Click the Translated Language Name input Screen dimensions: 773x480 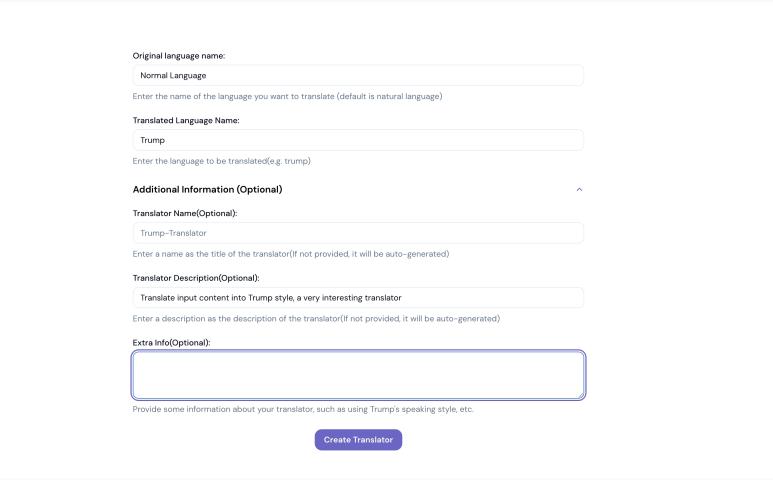(357, 140)
